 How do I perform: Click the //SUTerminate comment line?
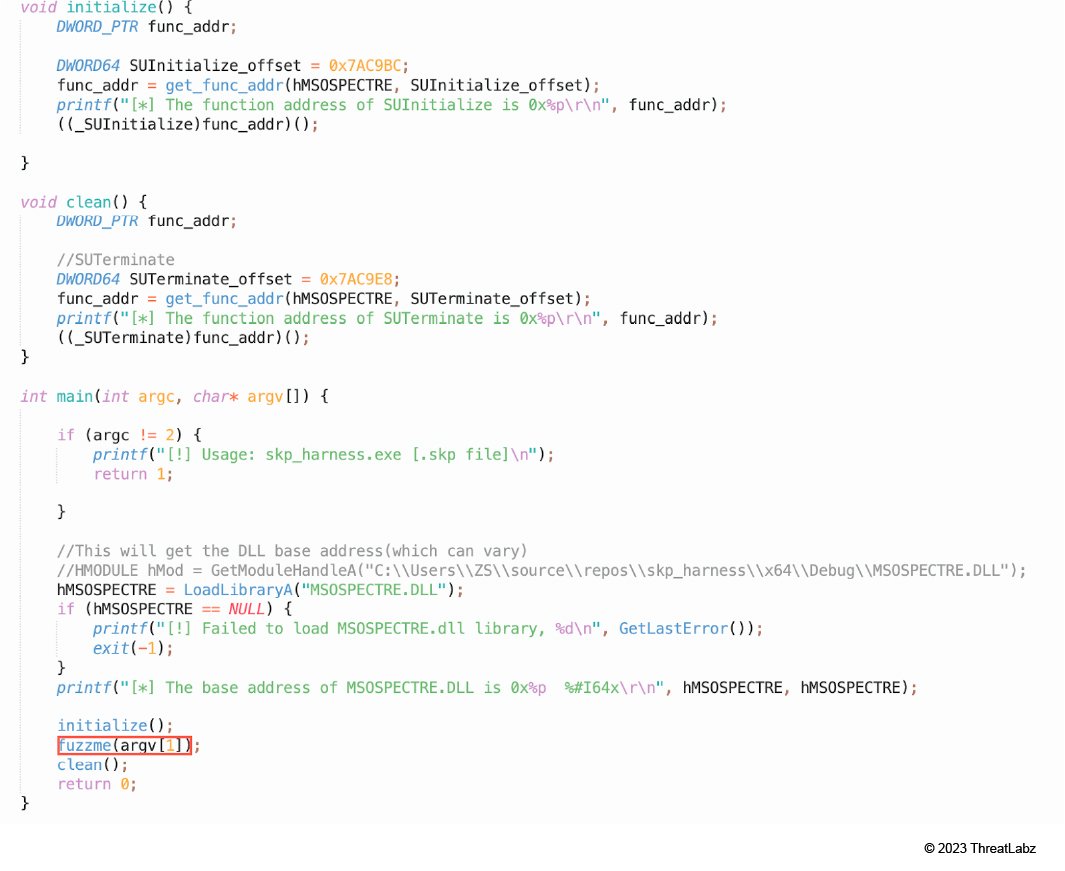115,260
